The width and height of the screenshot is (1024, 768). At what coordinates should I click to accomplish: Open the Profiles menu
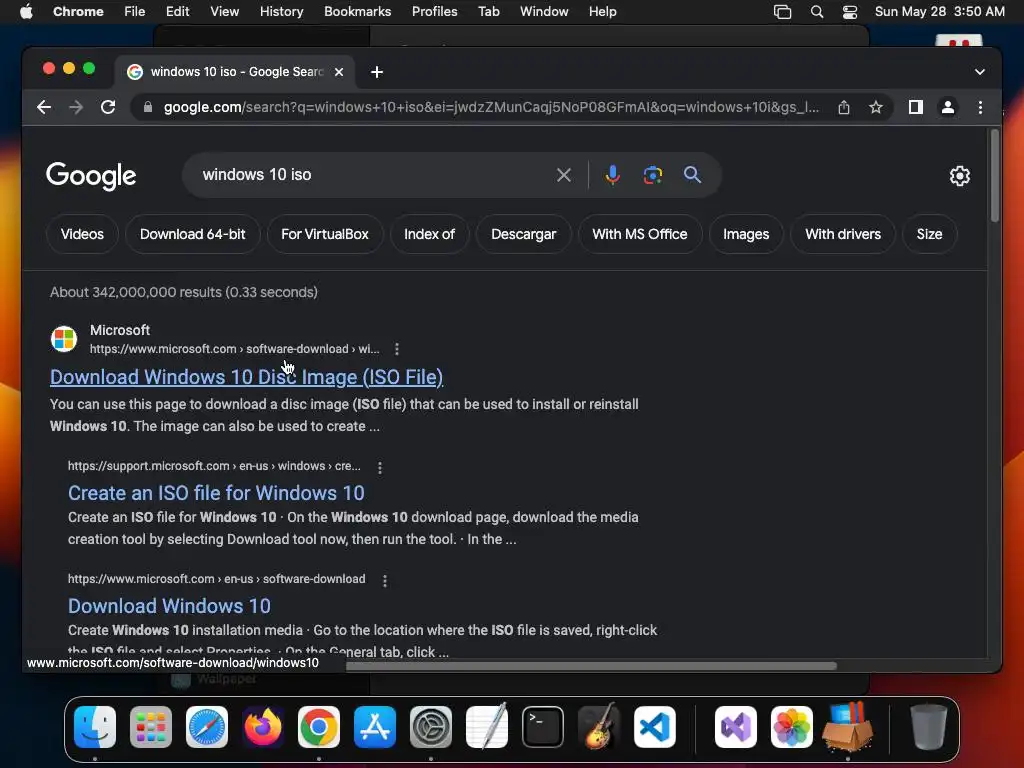pos(434,12)
